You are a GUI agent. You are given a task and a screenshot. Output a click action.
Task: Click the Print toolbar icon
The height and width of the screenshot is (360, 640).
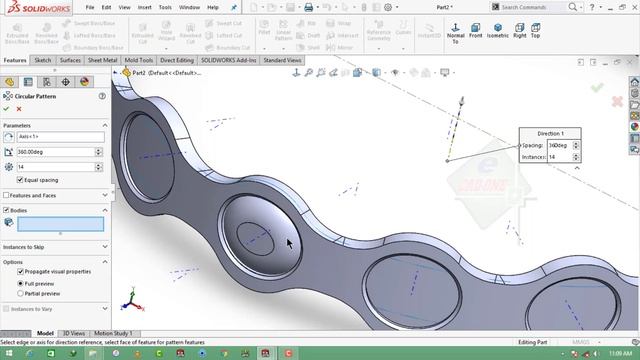click(x=309, y=7)
